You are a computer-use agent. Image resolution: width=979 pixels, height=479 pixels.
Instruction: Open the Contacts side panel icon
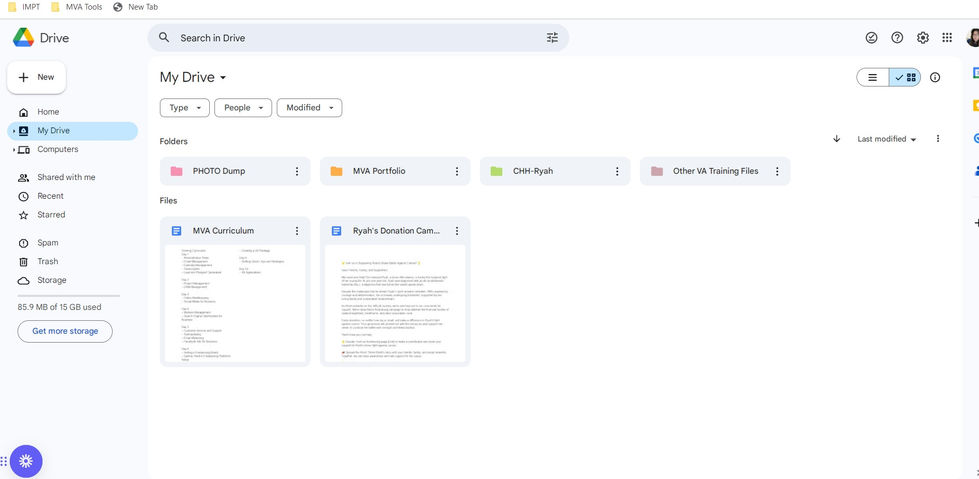pos(975,169)
